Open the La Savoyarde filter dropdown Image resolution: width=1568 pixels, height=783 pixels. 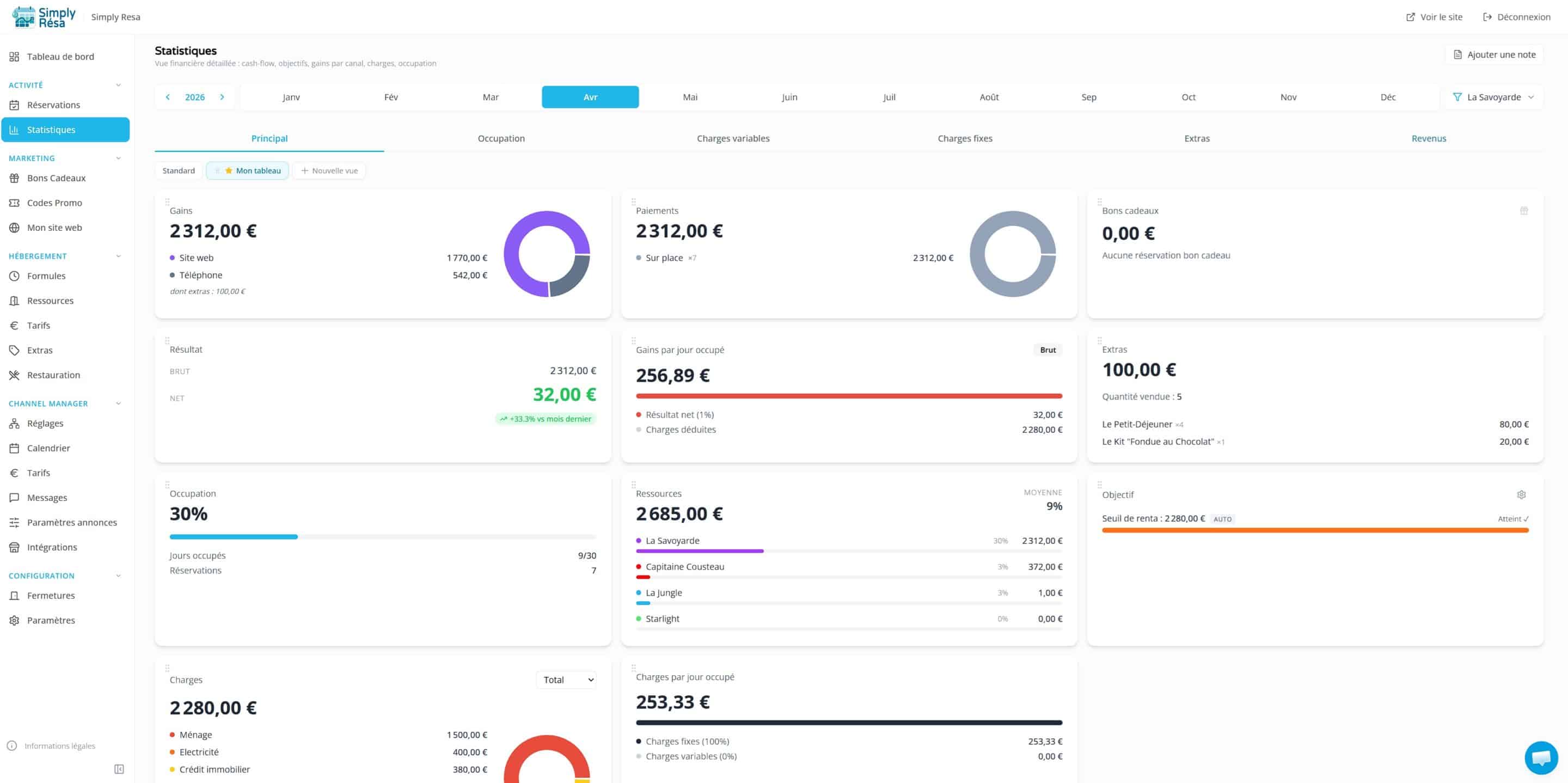click(1493, 97)
